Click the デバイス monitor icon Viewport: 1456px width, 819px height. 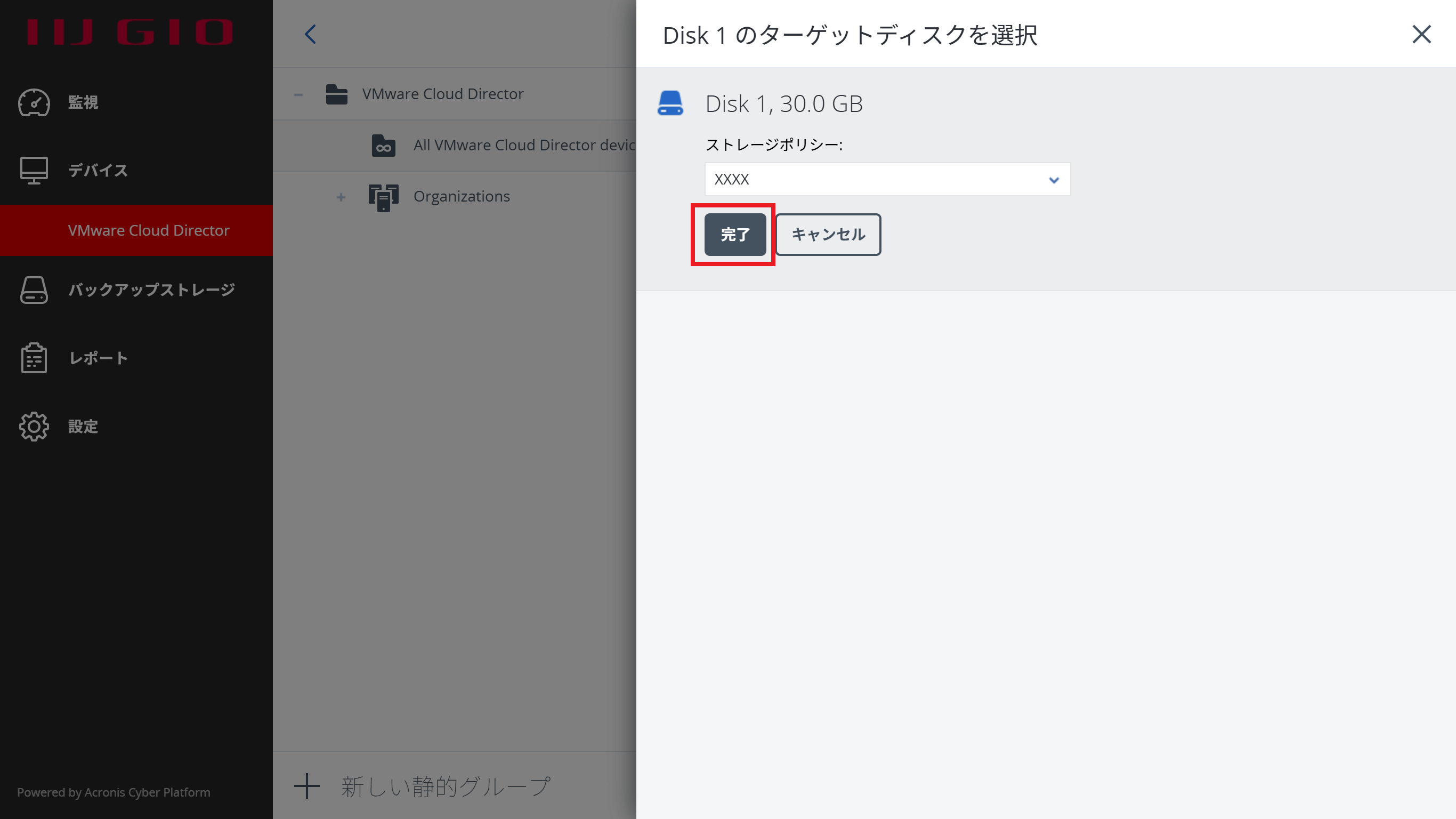(34, 170)
